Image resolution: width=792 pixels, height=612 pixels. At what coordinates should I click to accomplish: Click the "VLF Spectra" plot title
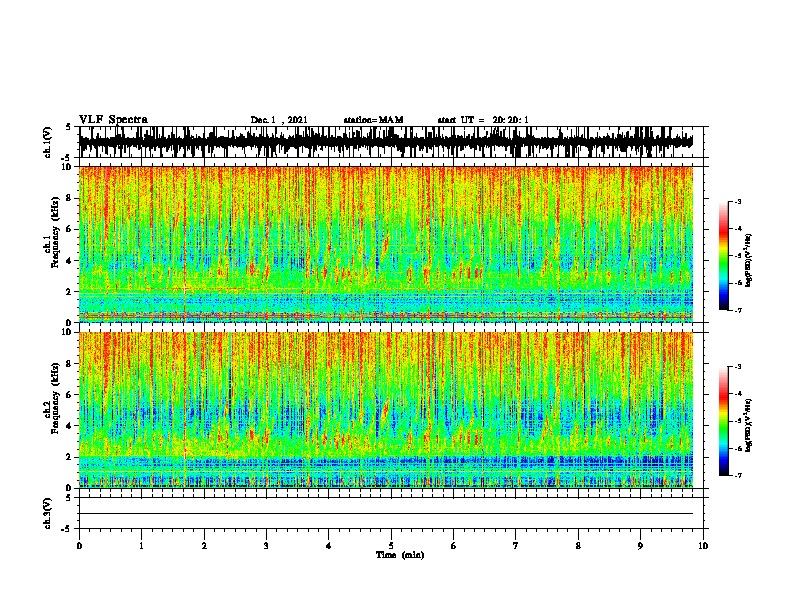pos(113,120)
